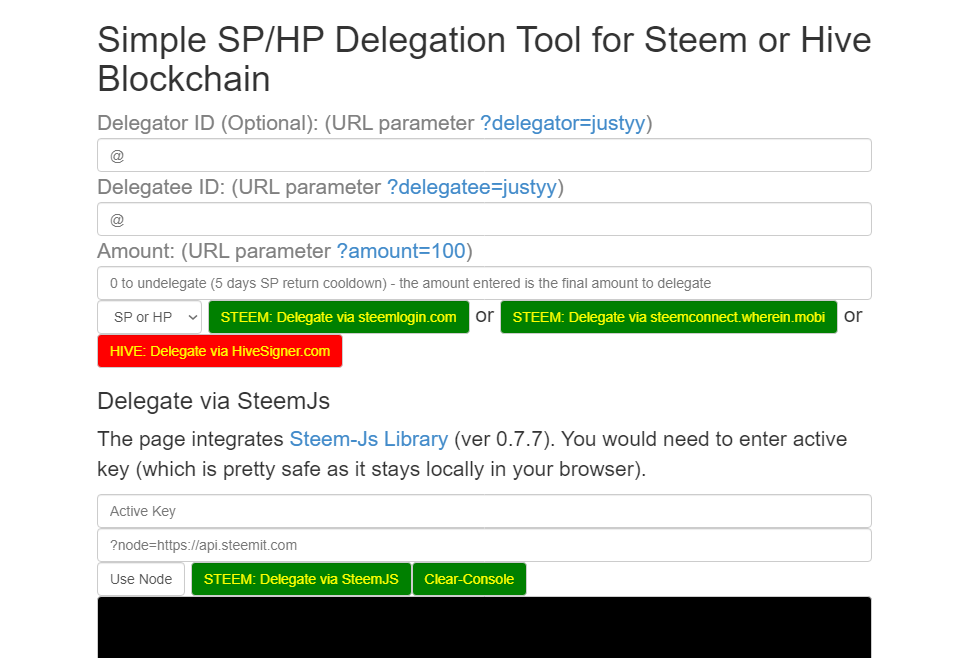Click STEEM: Delegate via steemconnect.wherein.mobi button
The width and height of the screenshot is (969, 658).
click(669, 317)
